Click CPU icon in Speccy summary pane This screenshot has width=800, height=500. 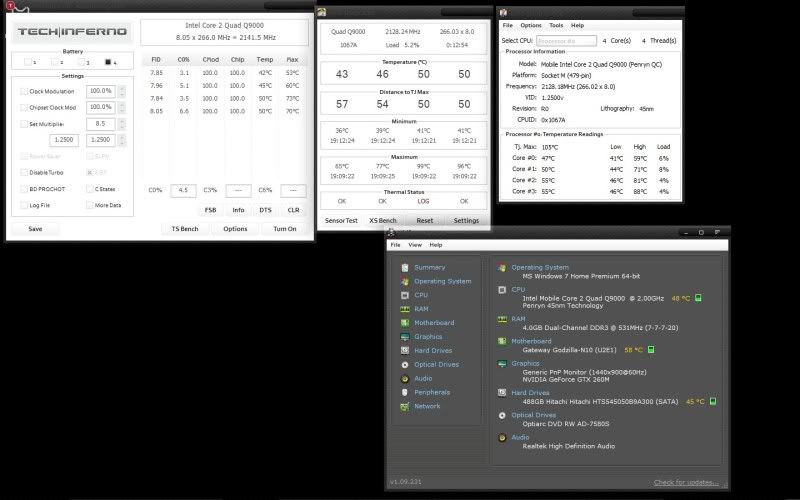coord(502,290)
